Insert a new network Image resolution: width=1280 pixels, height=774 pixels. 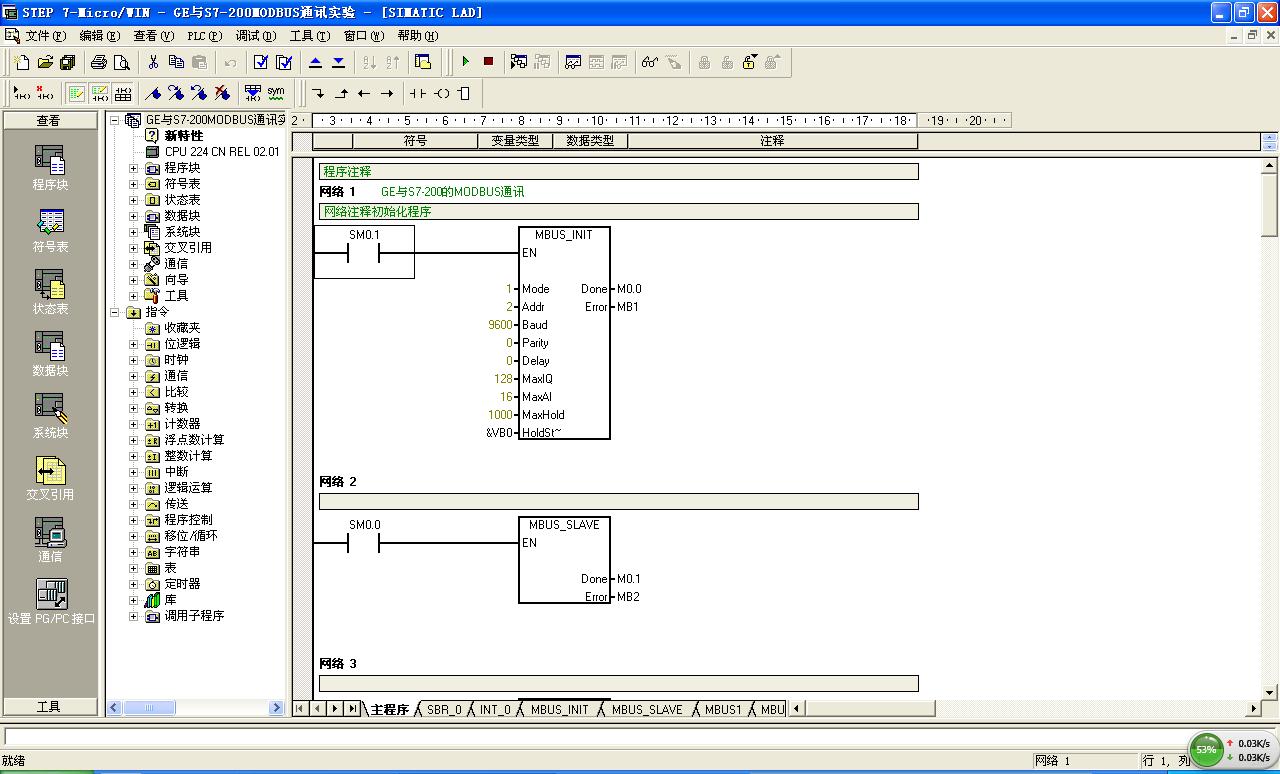coord(20,93)
